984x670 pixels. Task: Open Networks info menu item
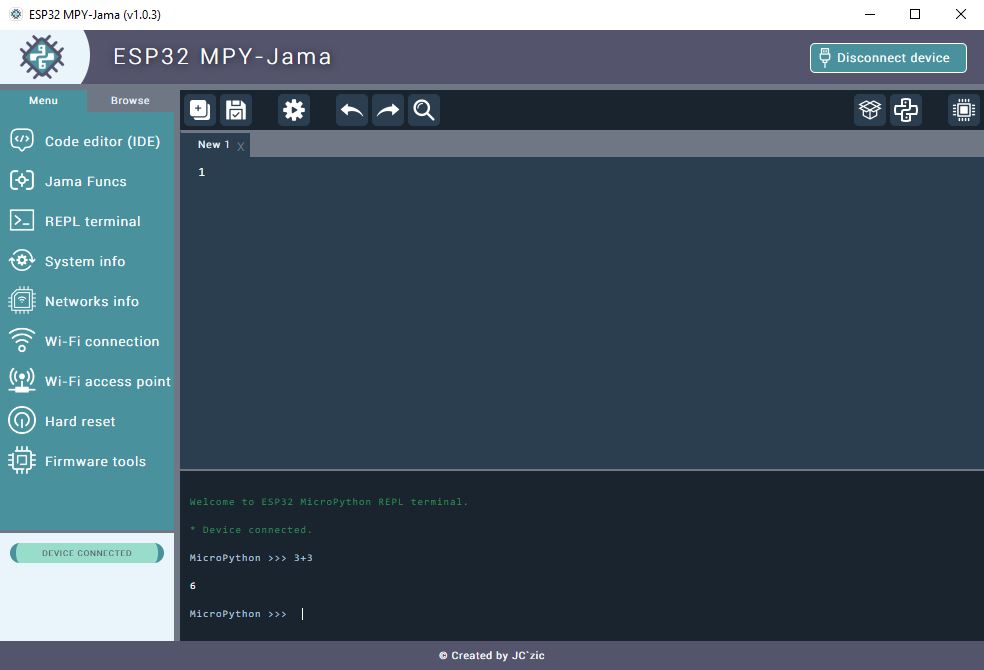87,301
